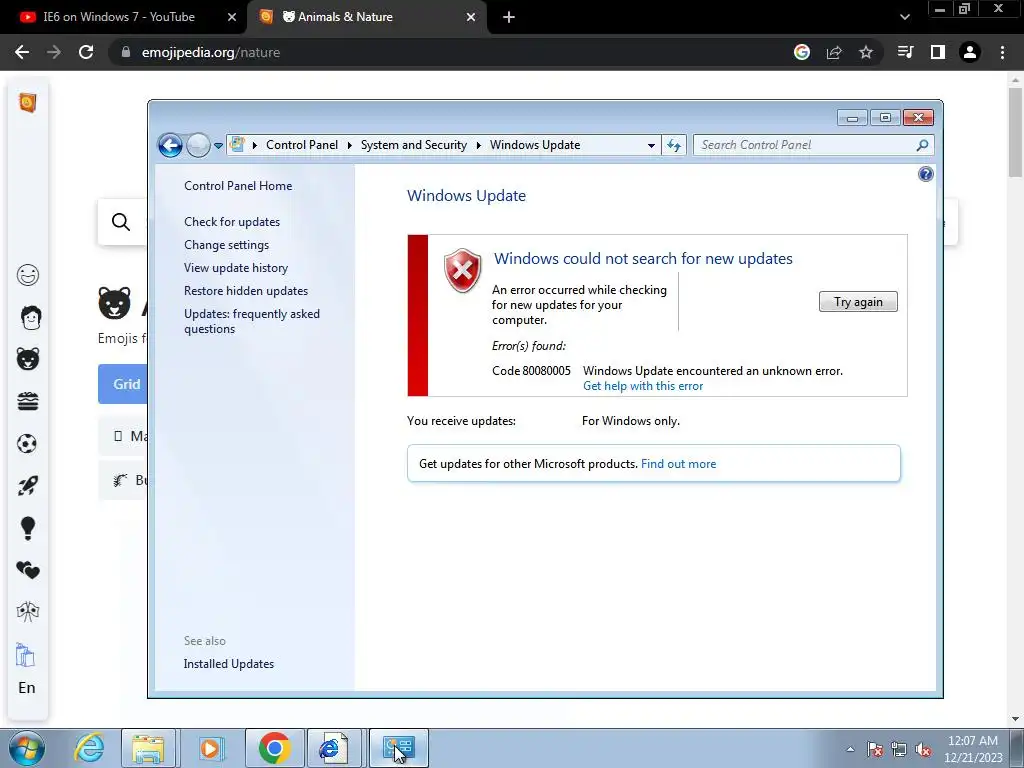Switch to Animals & Nature browser tab
Screen dimensions: 1024x768
tap(345, 17)
